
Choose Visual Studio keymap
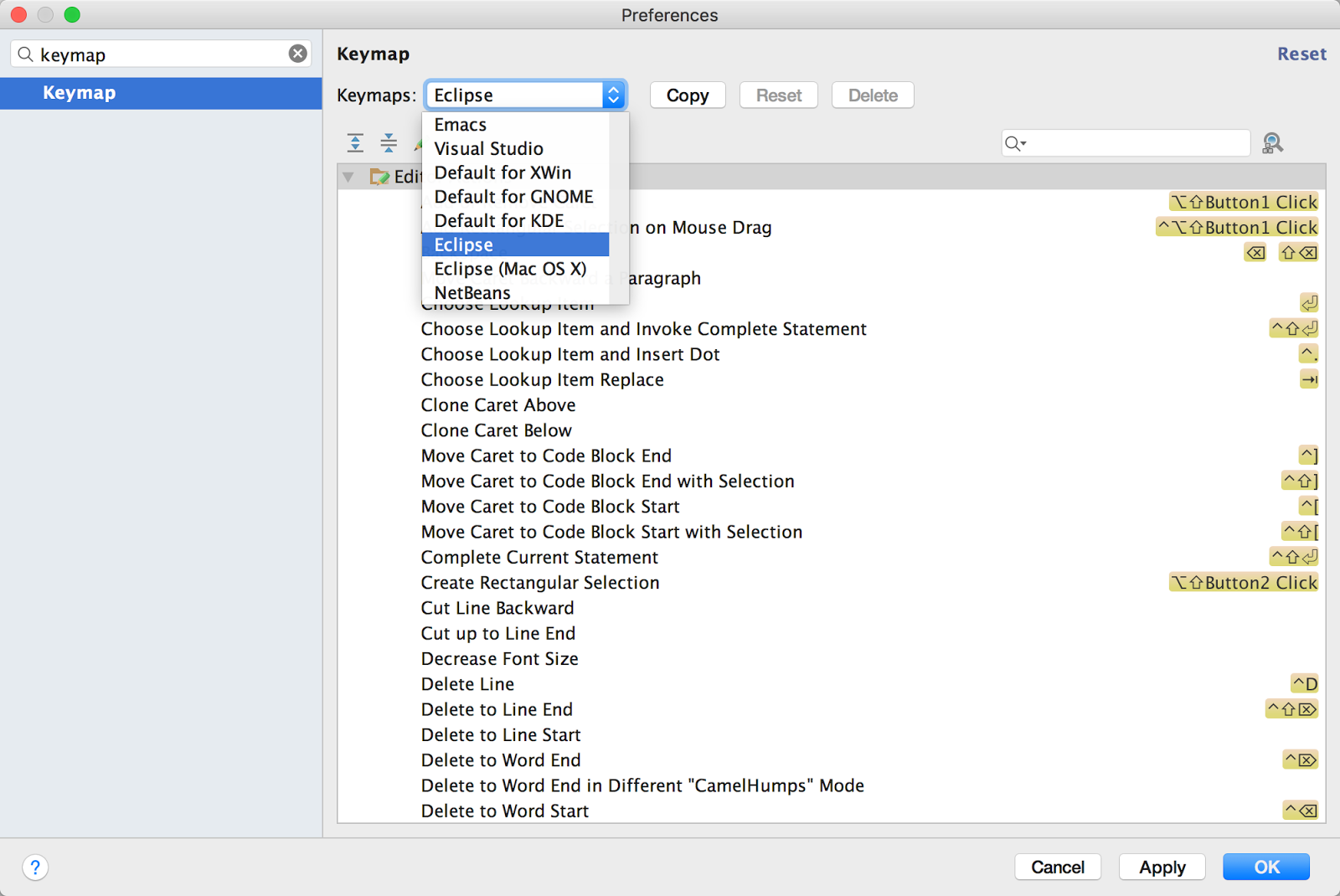(x=515, y=148)
